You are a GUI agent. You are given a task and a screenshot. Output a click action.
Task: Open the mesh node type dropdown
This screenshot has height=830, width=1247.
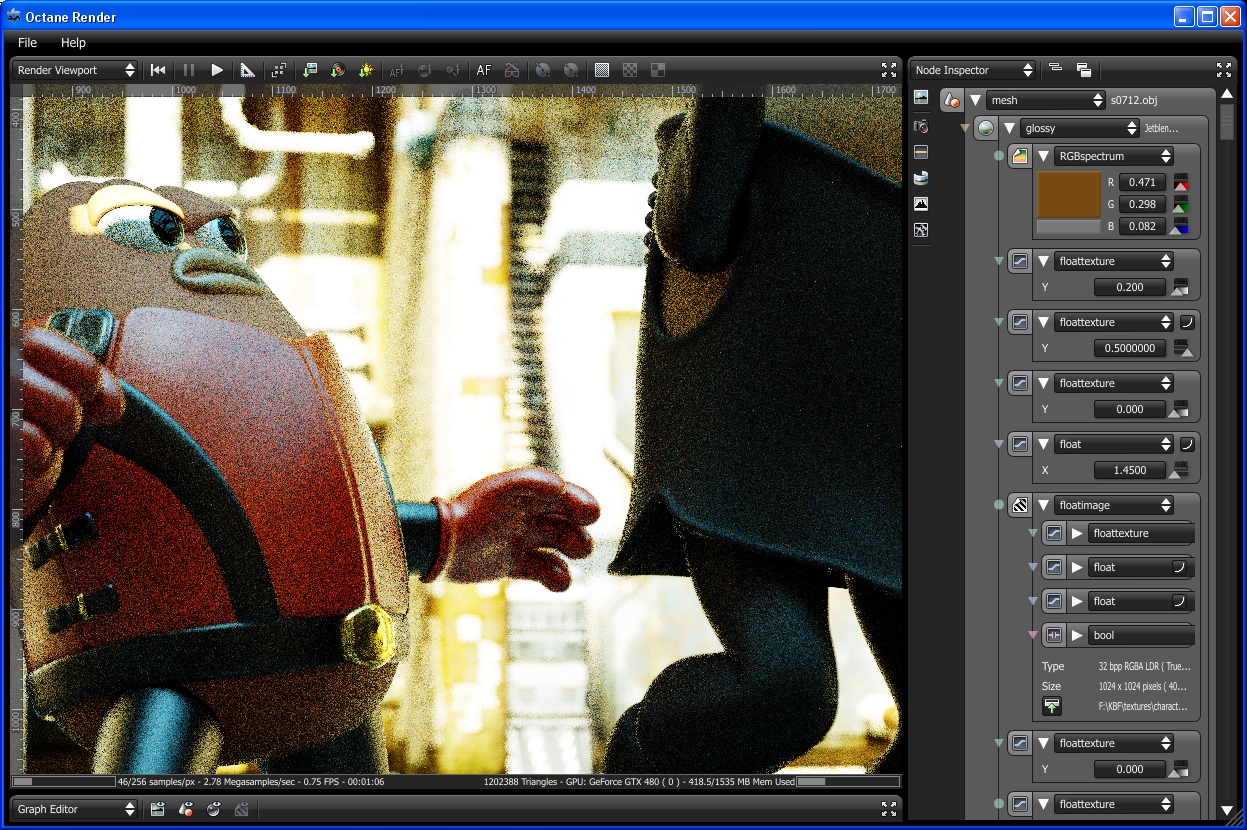(x=1045, y=100)
